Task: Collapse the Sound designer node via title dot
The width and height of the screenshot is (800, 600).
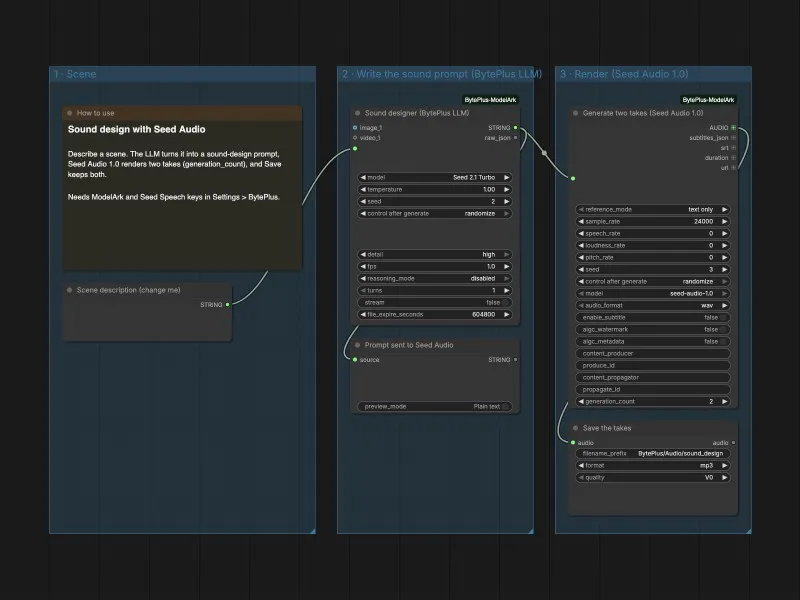Action: pos(358,113)
